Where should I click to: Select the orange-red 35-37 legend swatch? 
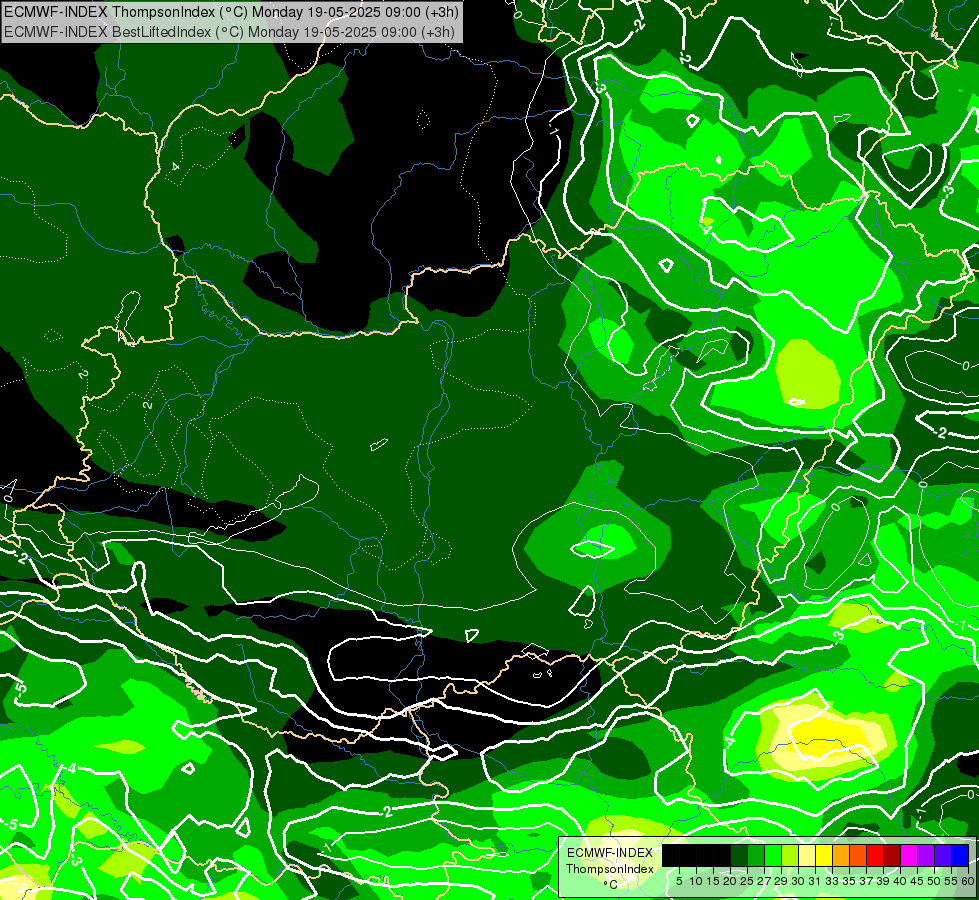(858, 855)
